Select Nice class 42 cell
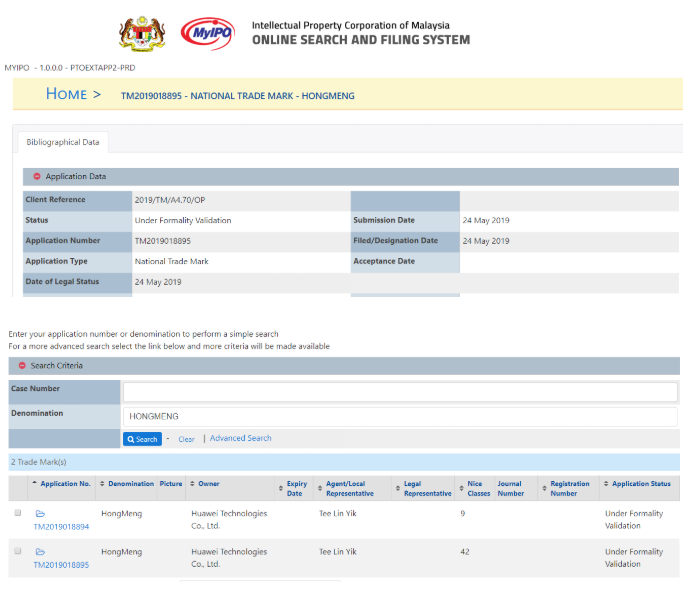This screenshot has width=691, height=598. [x=465, y=552]
